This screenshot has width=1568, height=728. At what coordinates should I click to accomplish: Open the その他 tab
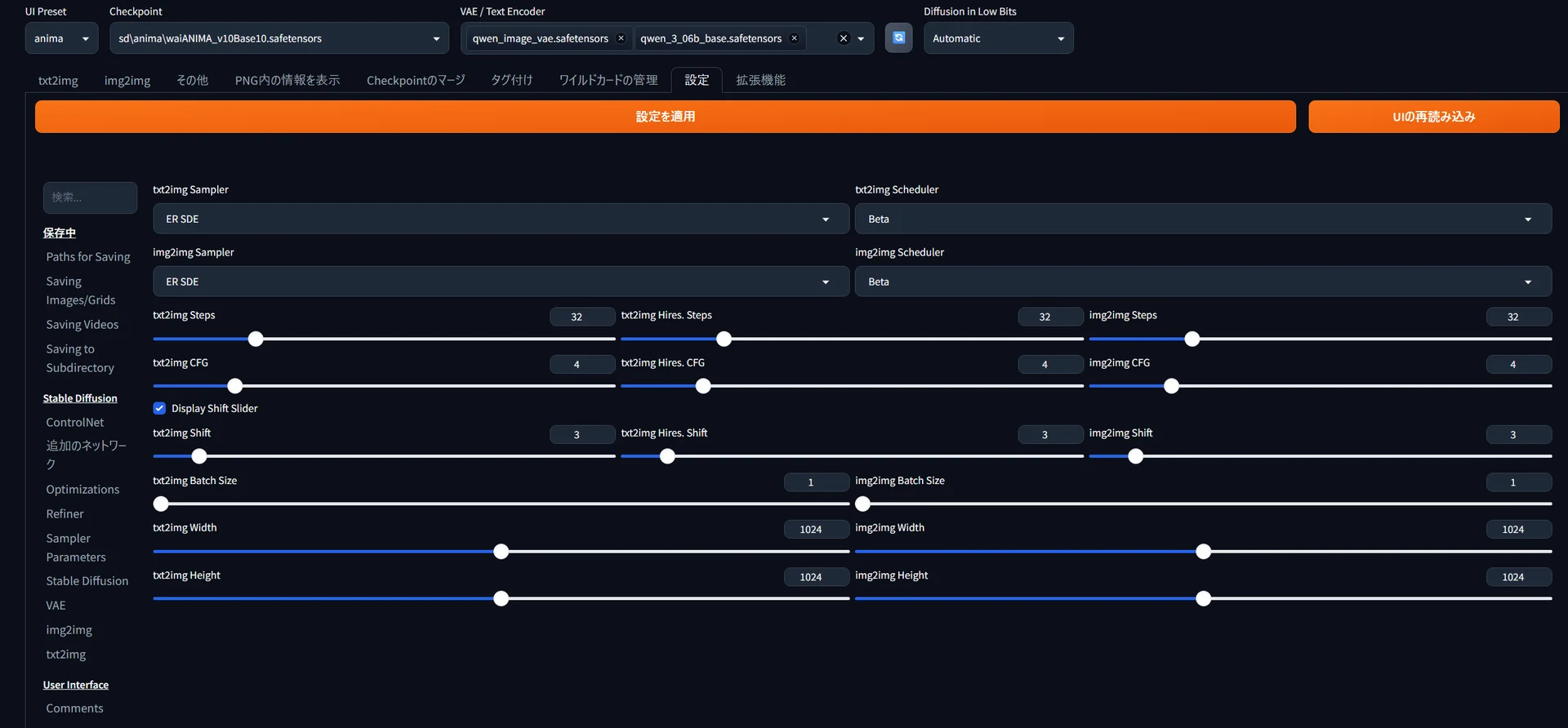pyautogui.click(x=192, y=80)
